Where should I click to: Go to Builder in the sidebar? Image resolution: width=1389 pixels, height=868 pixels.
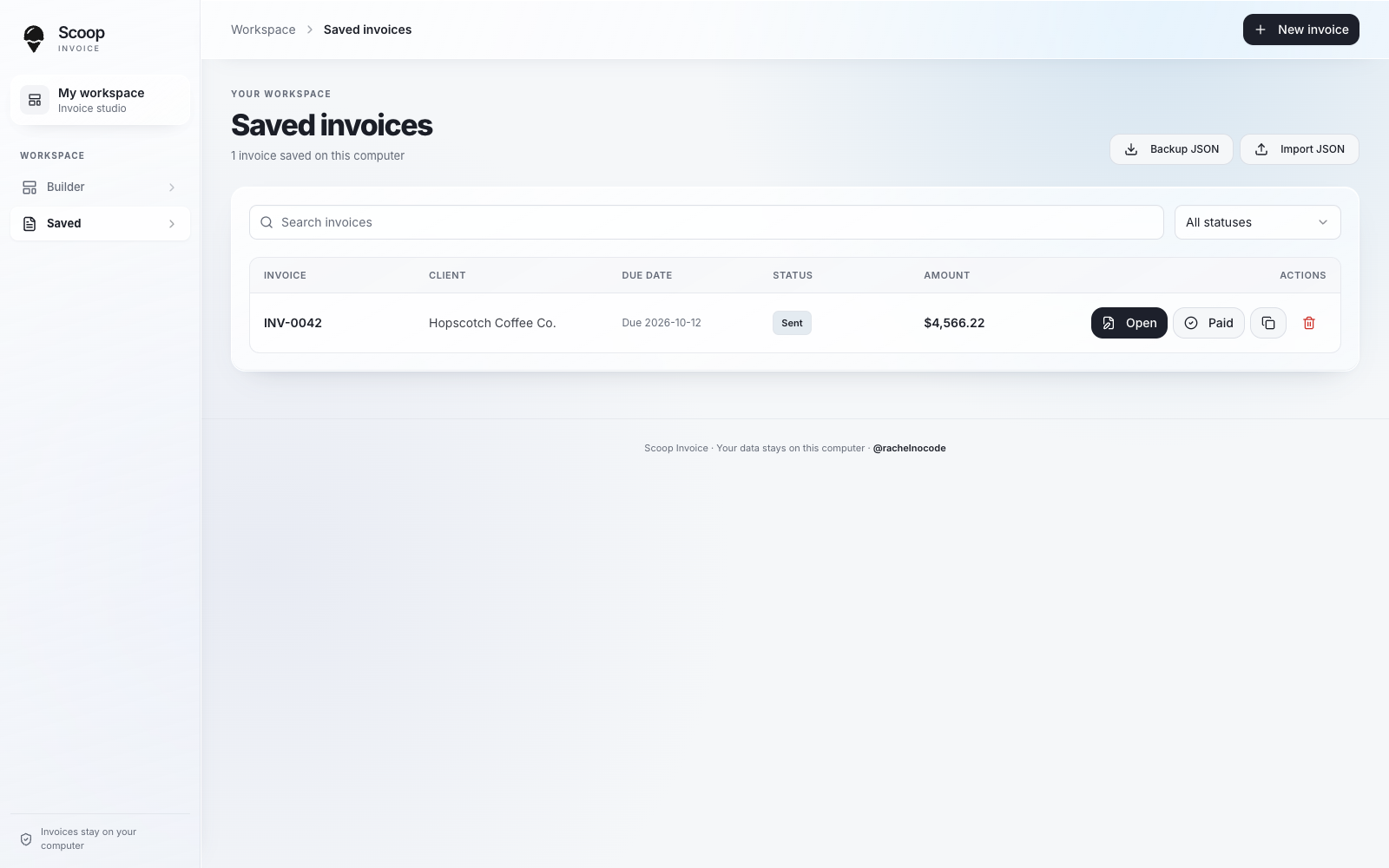100,187
